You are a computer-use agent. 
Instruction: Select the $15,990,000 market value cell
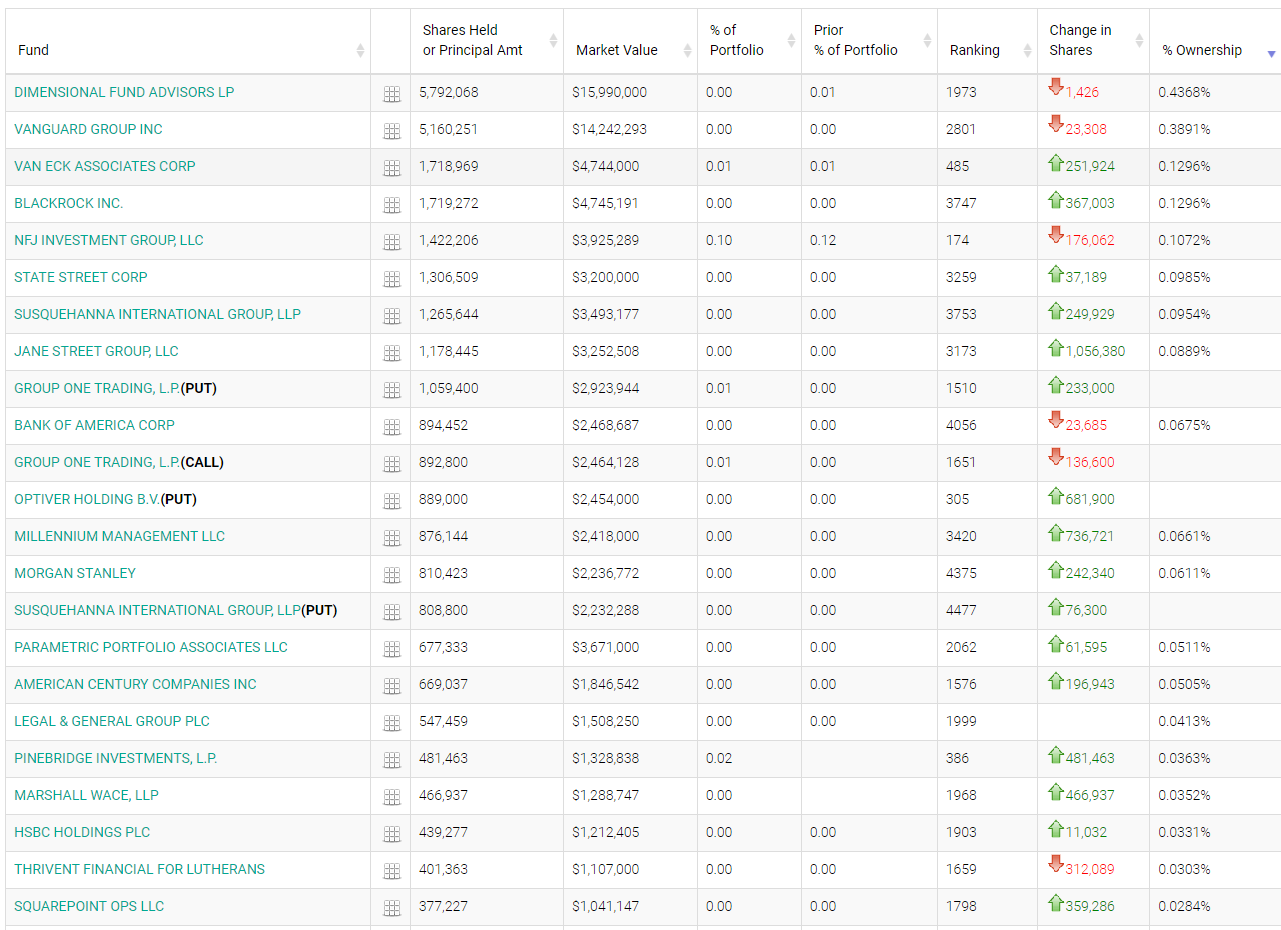point(610,92)
